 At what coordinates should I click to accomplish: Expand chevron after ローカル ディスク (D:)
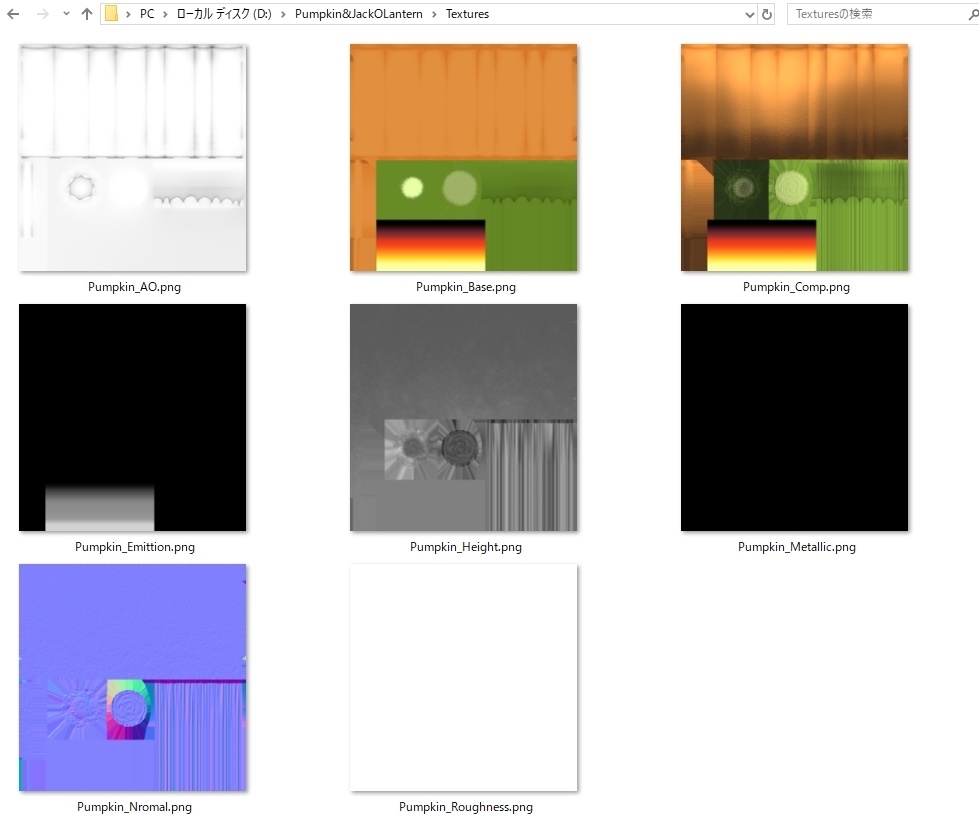283,14
